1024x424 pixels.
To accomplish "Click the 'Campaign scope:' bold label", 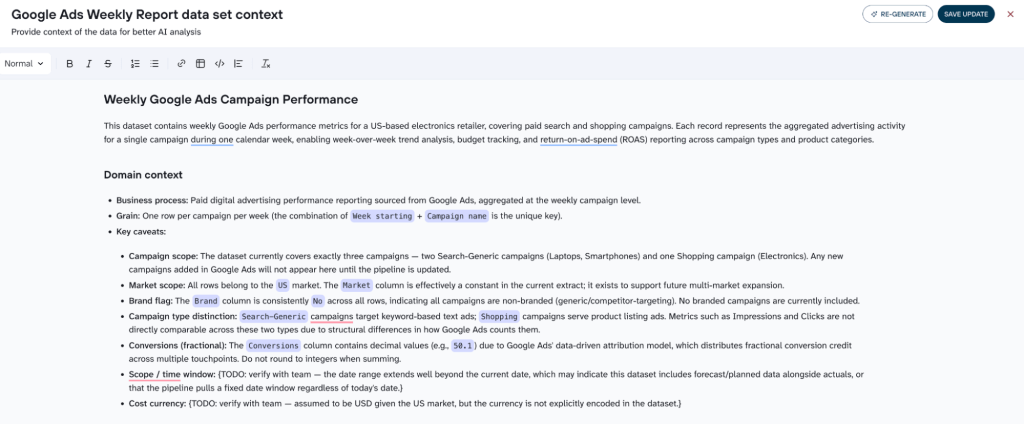I will (x=163, y=257).
